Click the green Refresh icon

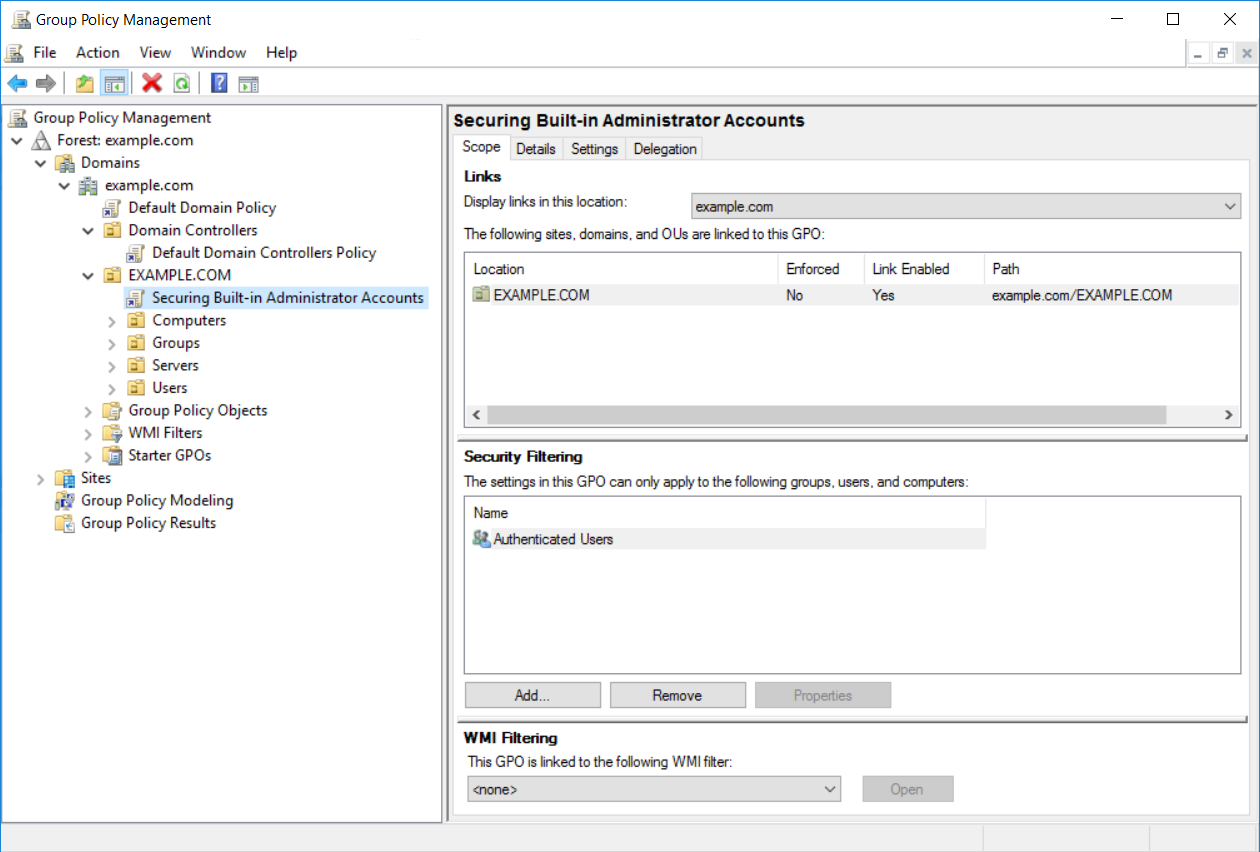[x=181, y=83]
